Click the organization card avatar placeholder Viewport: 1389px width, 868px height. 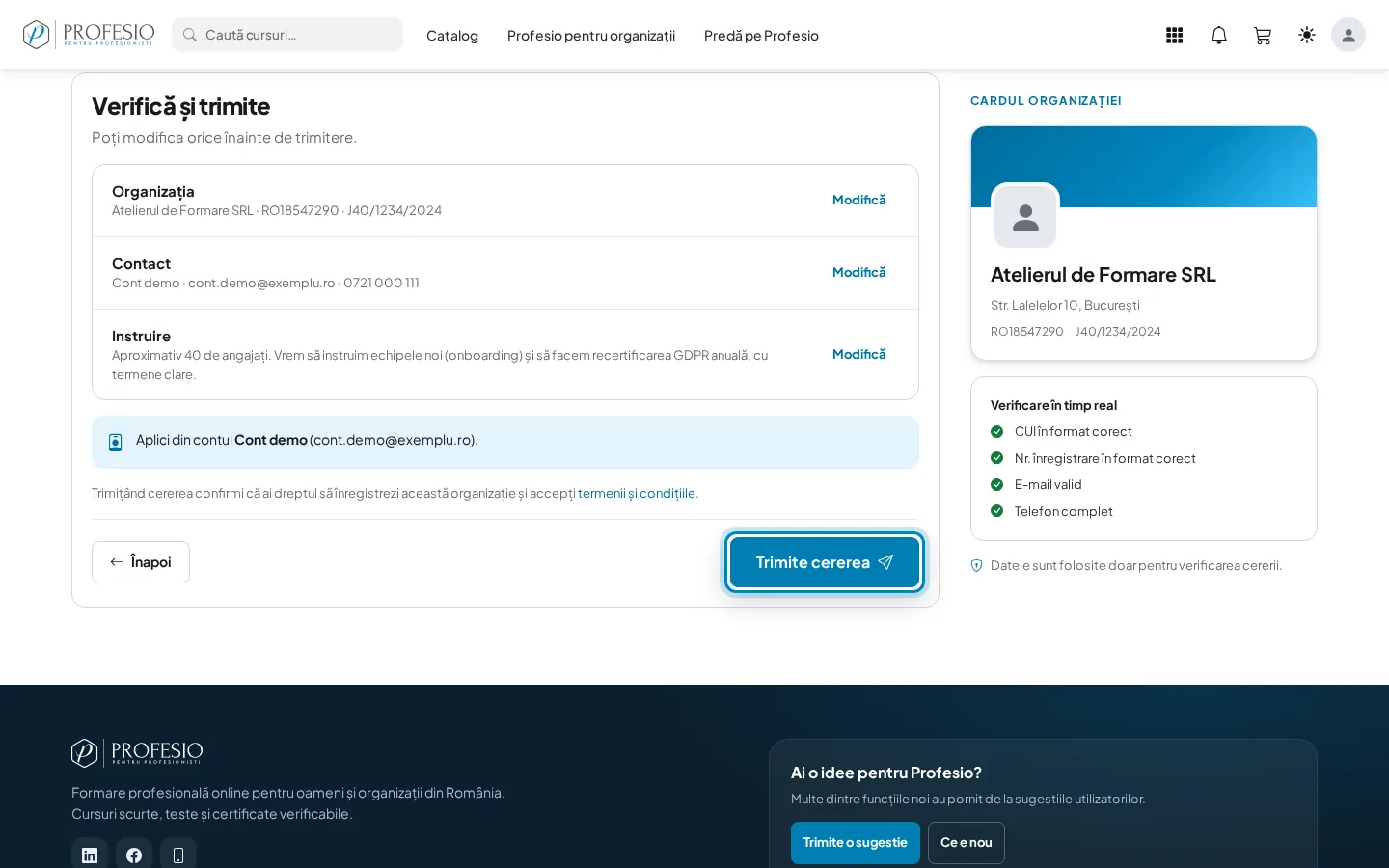1025,217
